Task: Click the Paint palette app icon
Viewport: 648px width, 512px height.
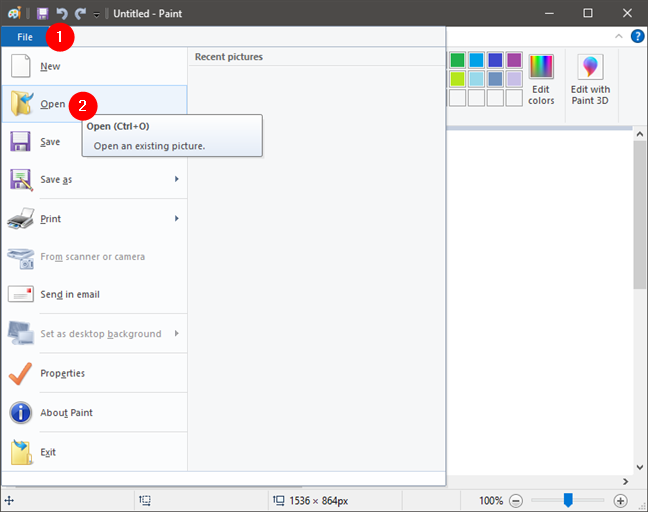Action: [14, 14]
